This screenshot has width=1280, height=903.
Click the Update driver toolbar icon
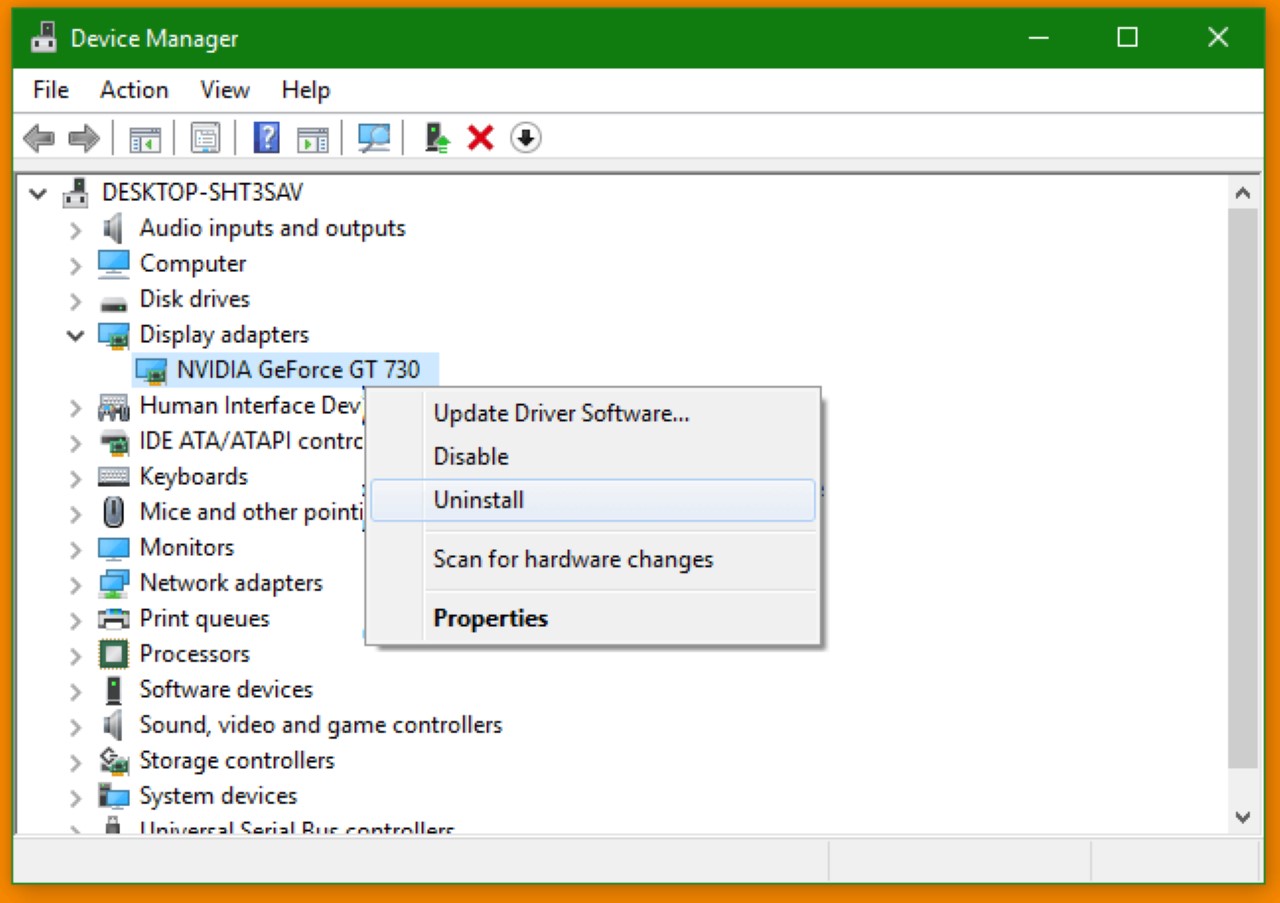pos(437,138)
